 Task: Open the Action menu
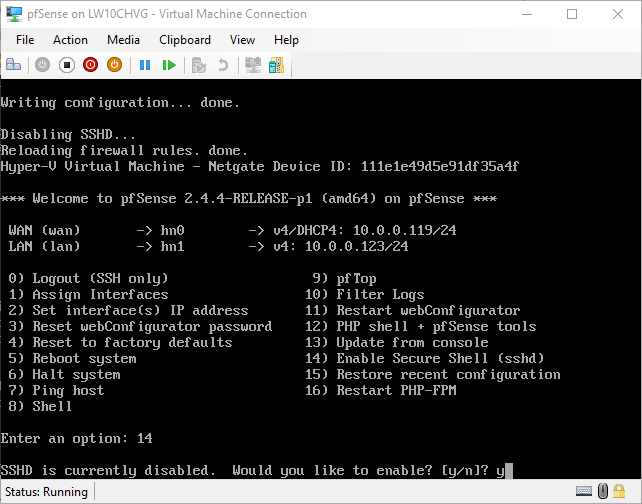click(x=70, y=40)
